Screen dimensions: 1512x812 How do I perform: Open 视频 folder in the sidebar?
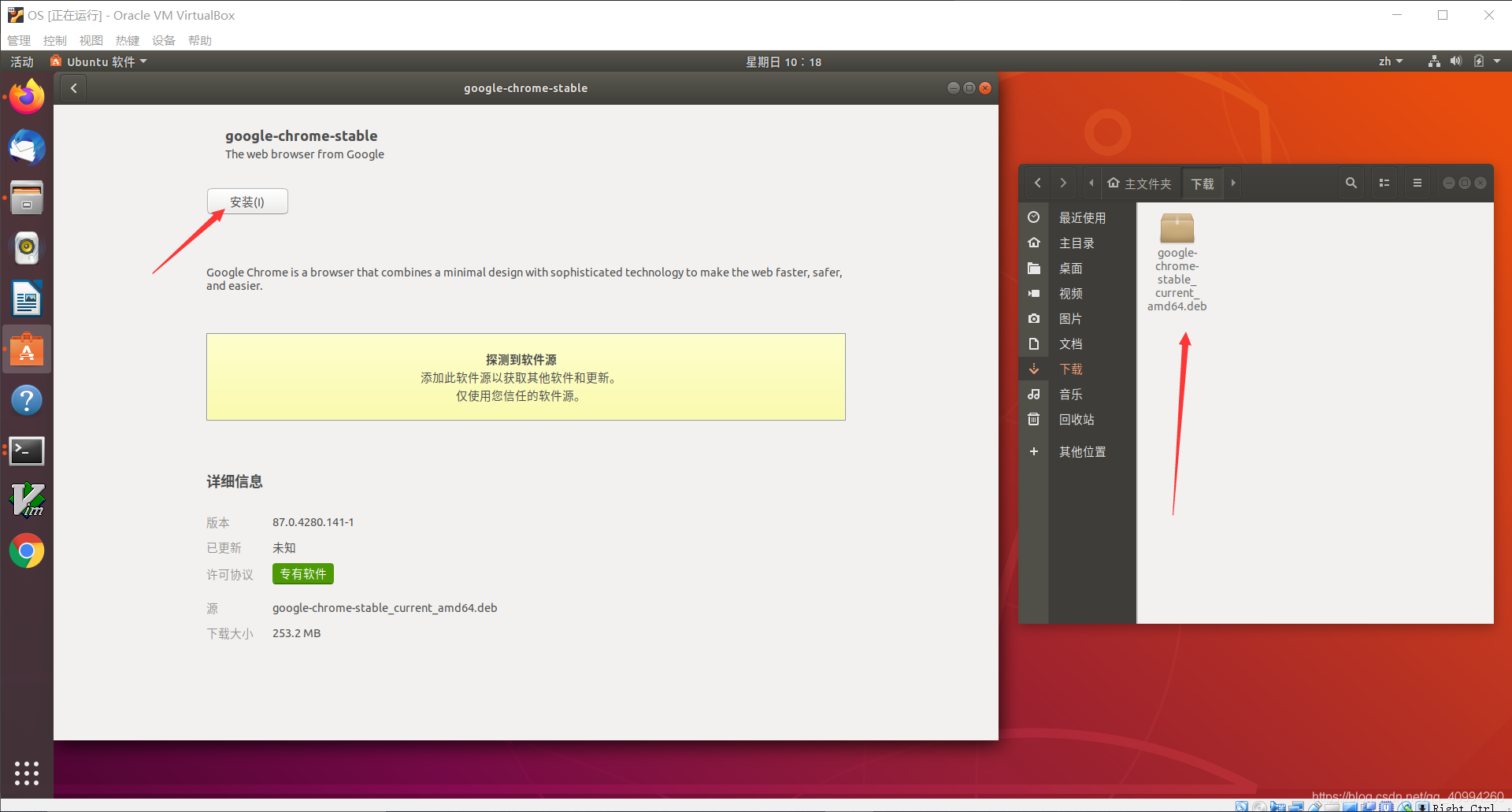click(1077, 293)
